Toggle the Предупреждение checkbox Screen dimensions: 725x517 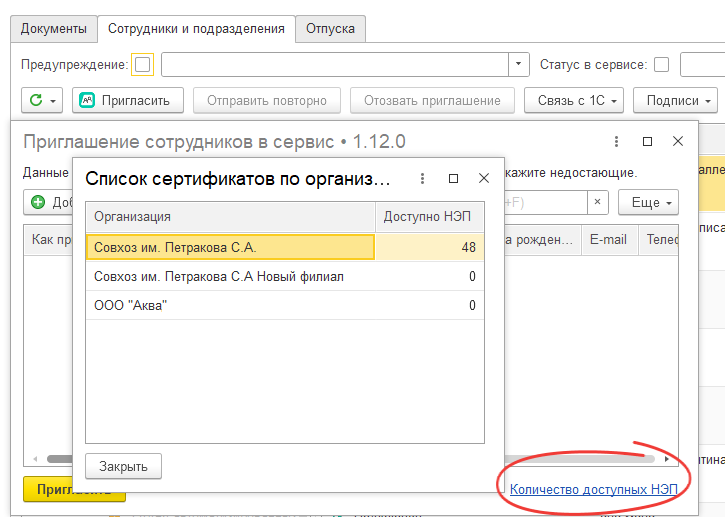(x=143, y=65)
